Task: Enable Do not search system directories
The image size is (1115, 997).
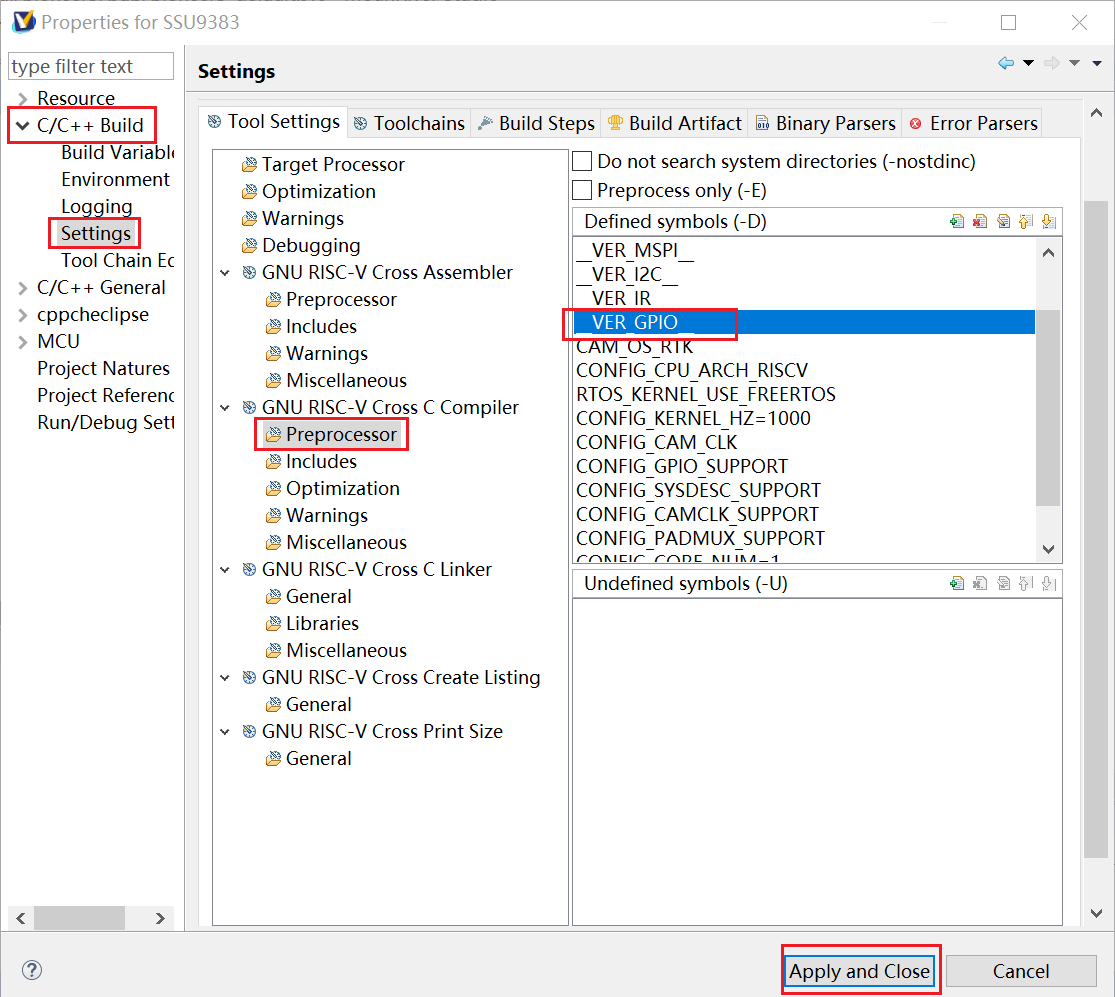Action: point(583,161)
